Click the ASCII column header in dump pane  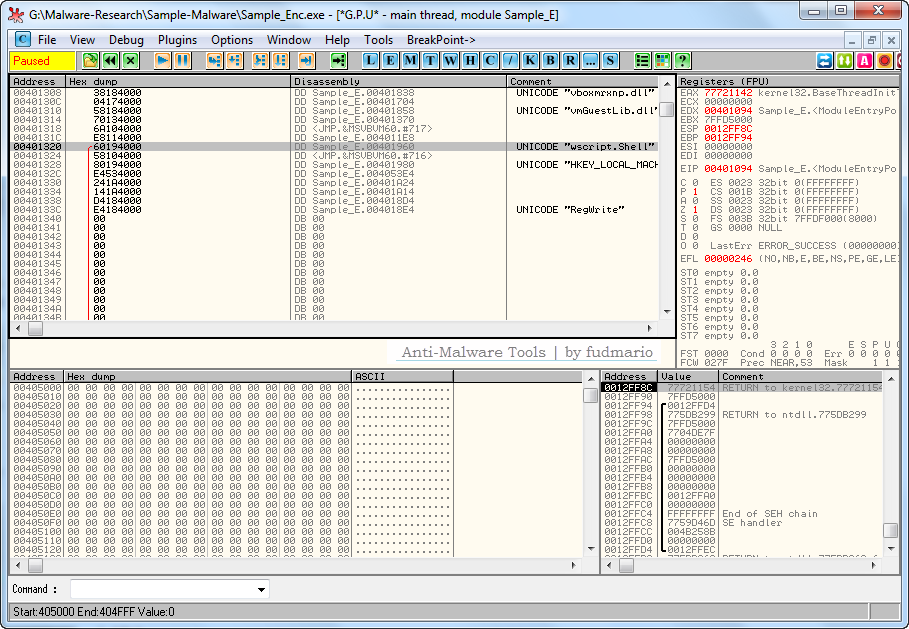[x=402, y=377]
